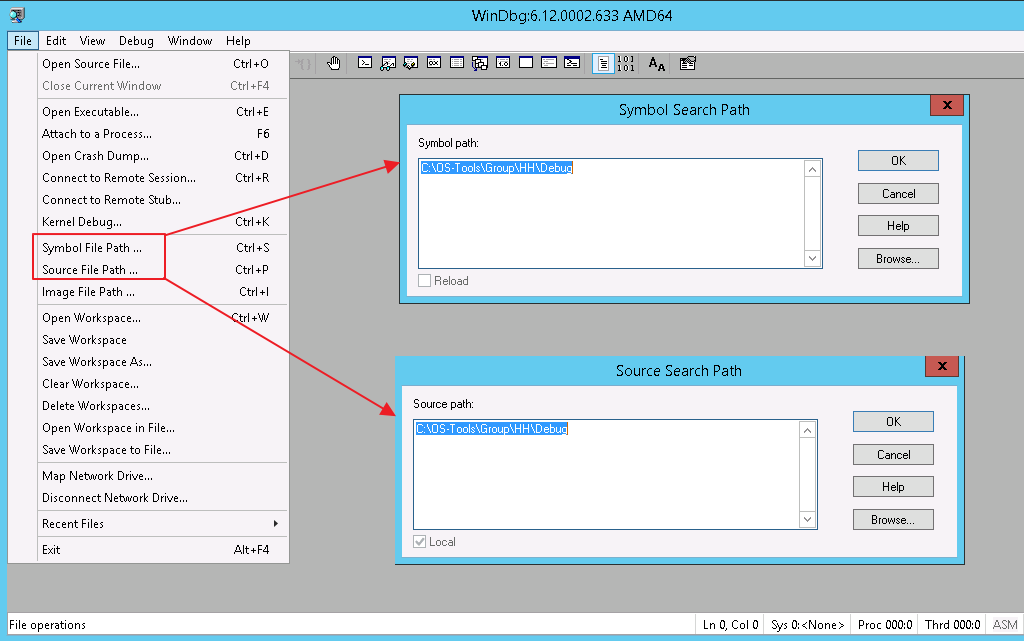Open the Memory window toolbar icon

pos(457,63)
